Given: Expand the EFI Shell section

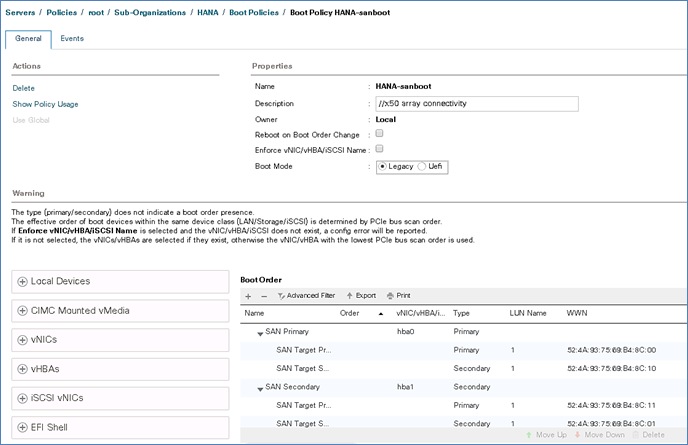Looking at the screenshot, I should click(120, 427).
